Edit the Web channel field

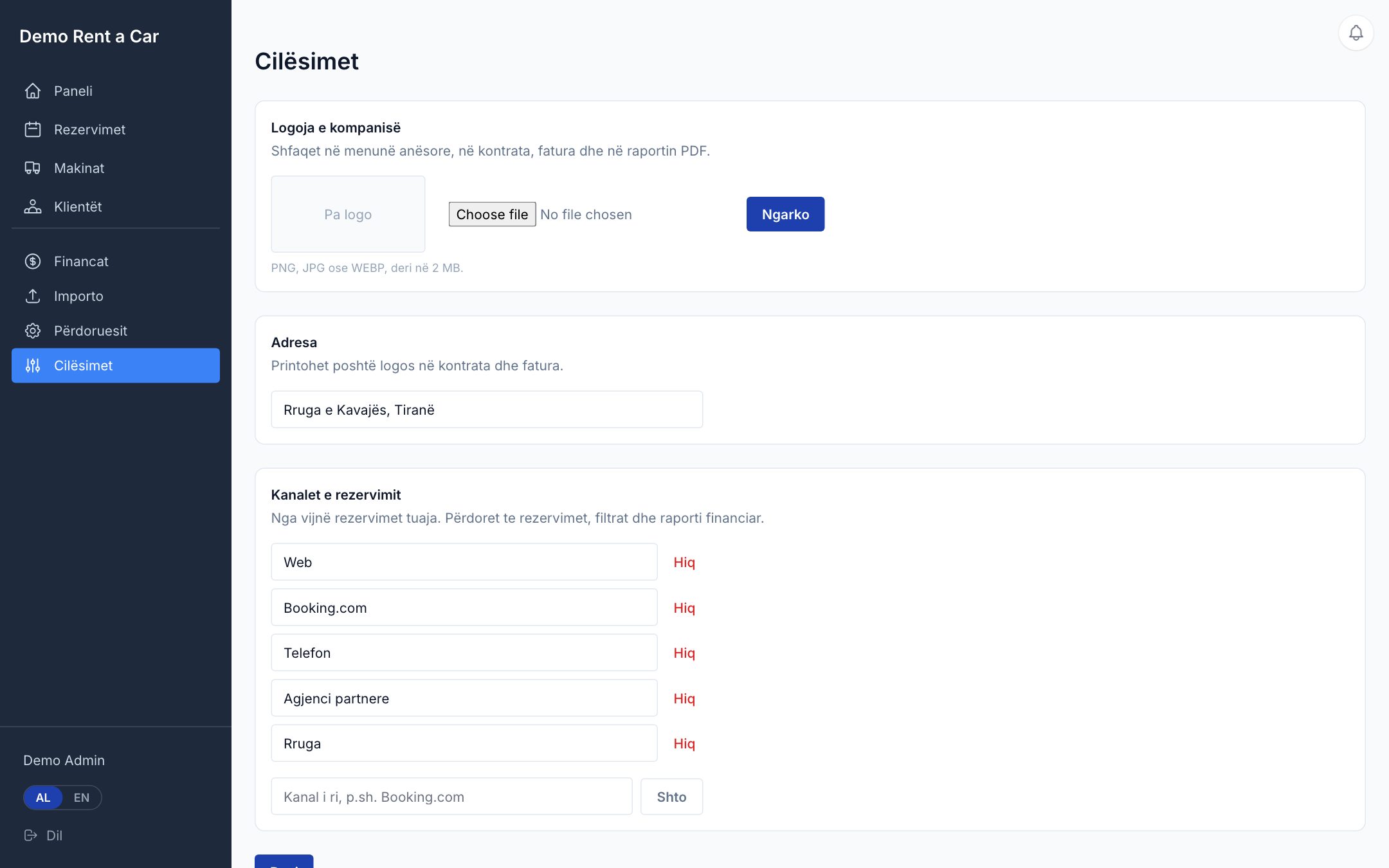(x=464, y=562)
